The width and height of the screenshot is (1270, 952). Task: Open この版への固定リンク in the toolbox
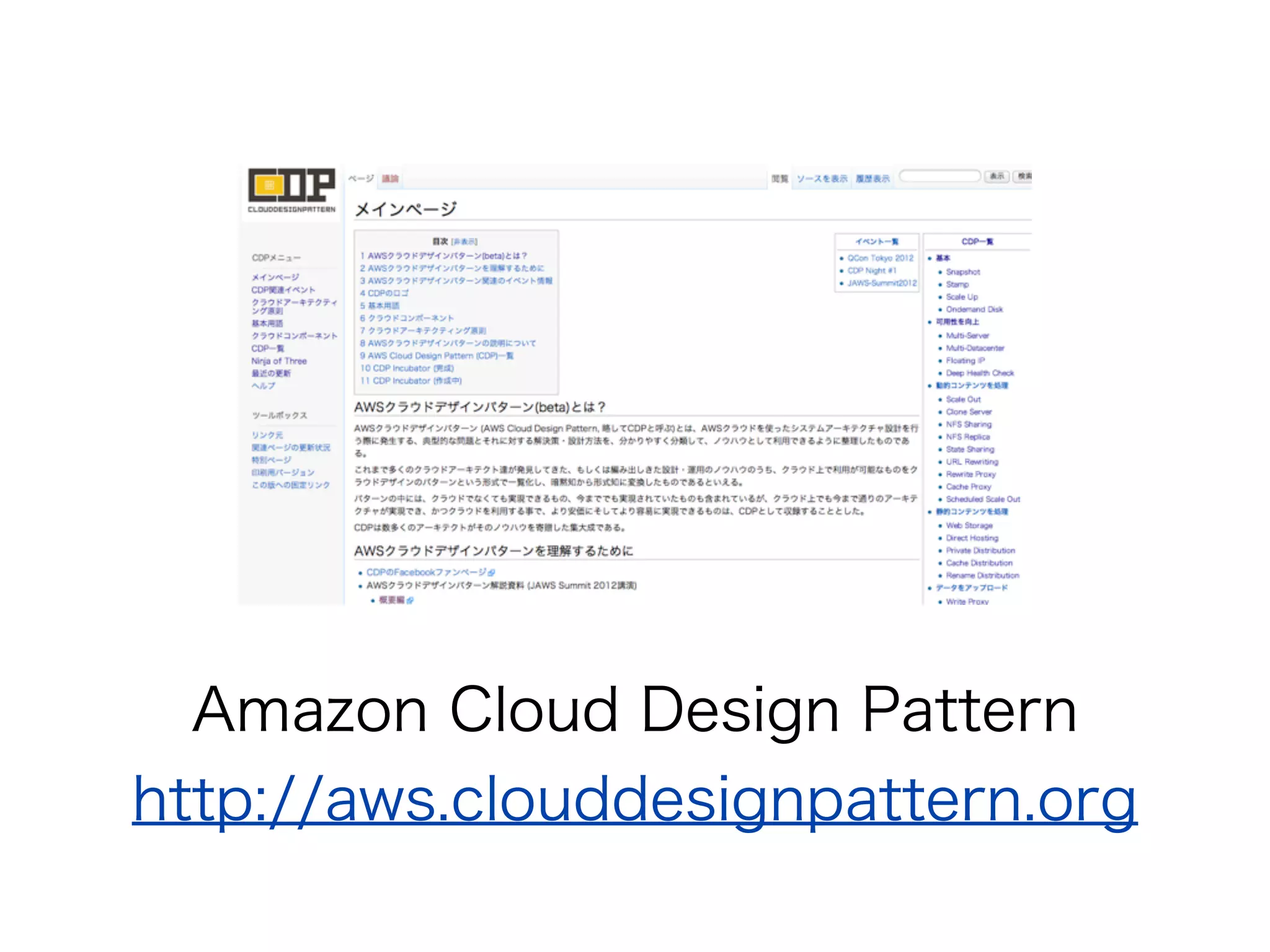pyautogui.click(x=290, y=485)
